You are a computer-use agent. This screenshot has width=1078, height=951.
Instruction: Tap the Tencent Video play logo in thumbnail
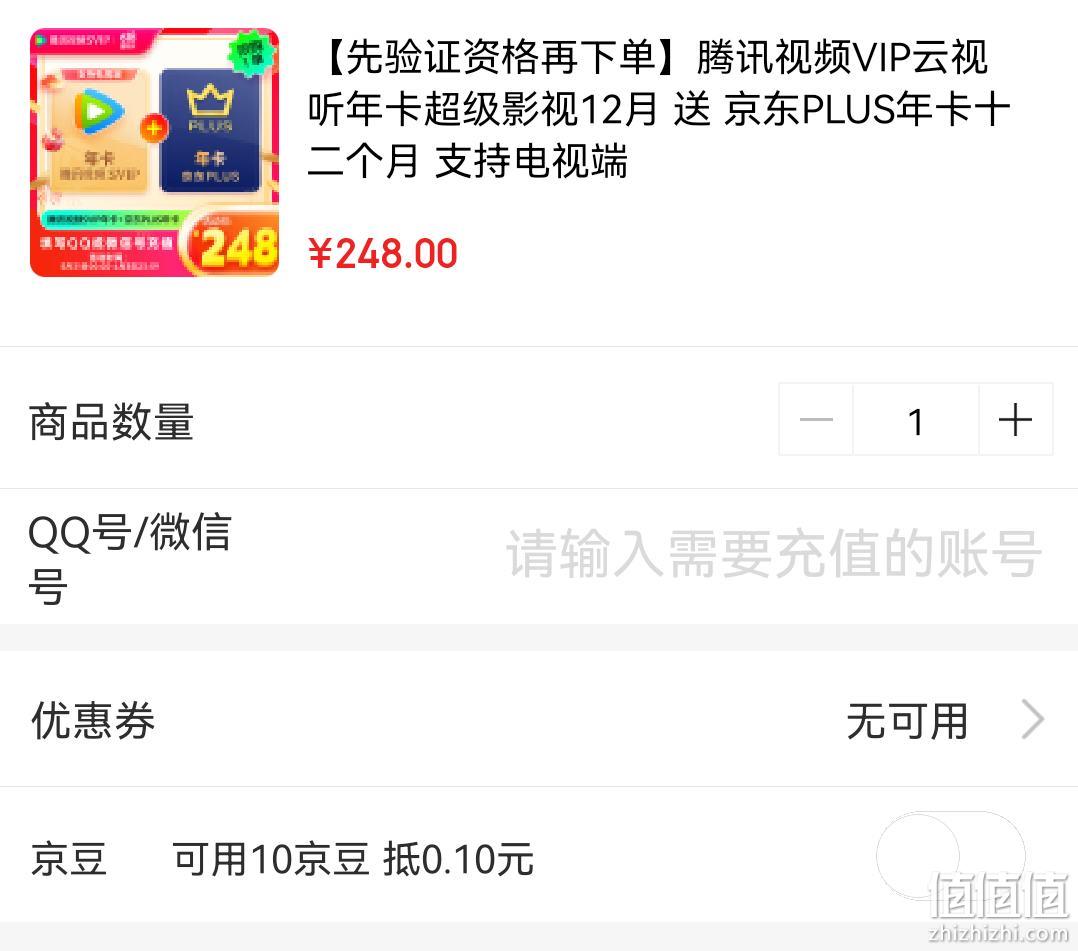[100, 112]
